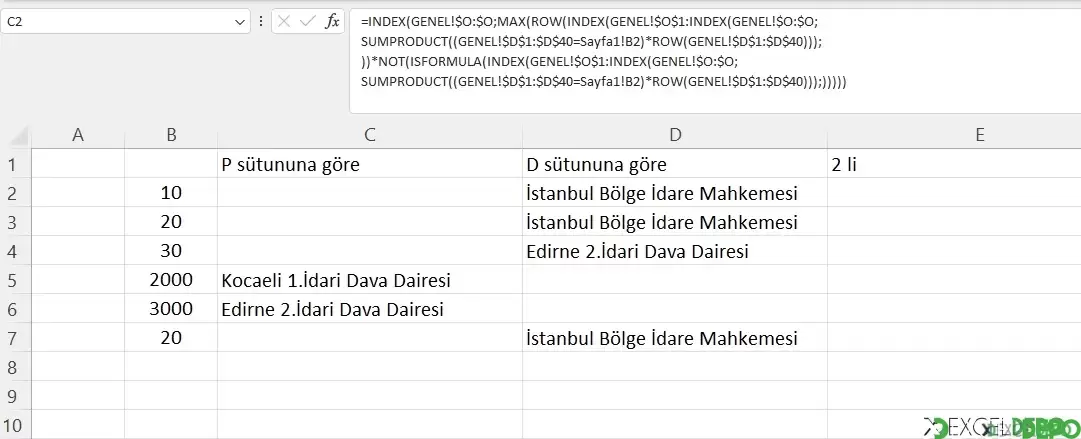Click the 'D sütununa göre' header cell
This screenshot has height=439, width=1081.
[x=675, y=164]
